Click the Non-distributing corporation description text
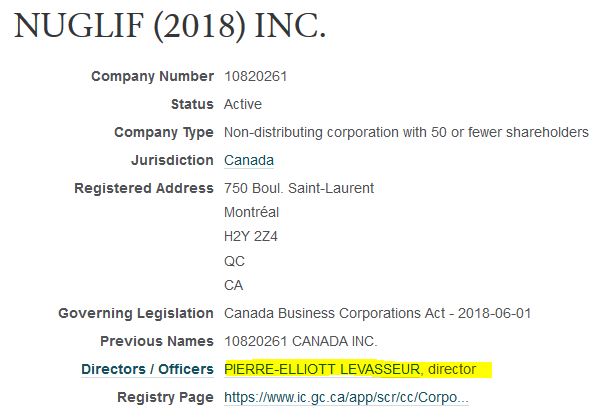This screenshot has height=420, width=610. point(406,132)
